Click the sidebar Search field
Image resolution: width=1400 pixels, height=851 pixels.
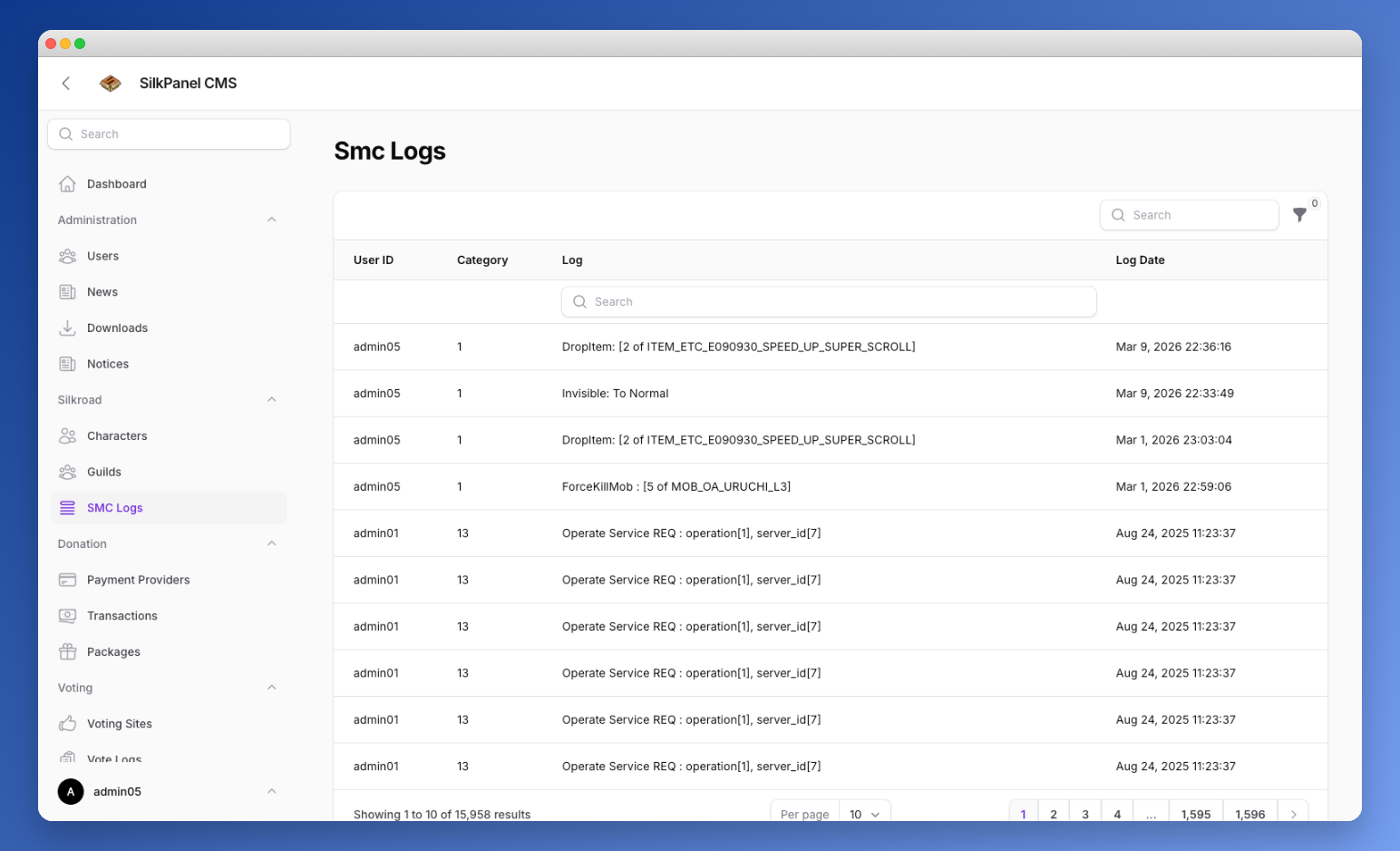pos(169,134)
